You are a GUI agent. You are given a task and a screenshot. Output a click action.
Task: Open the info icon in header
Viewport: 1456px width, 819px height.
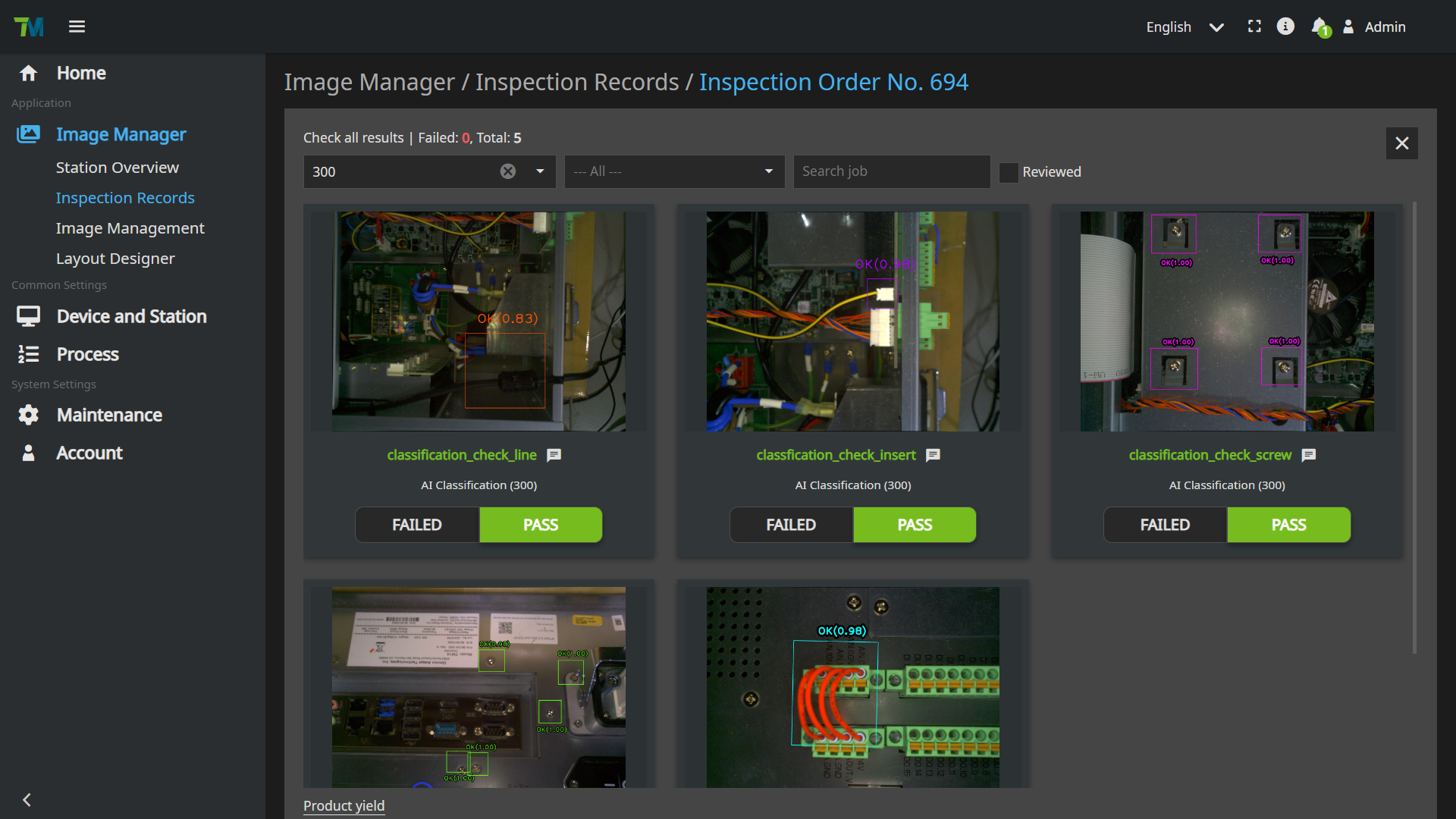point(1285,27)
